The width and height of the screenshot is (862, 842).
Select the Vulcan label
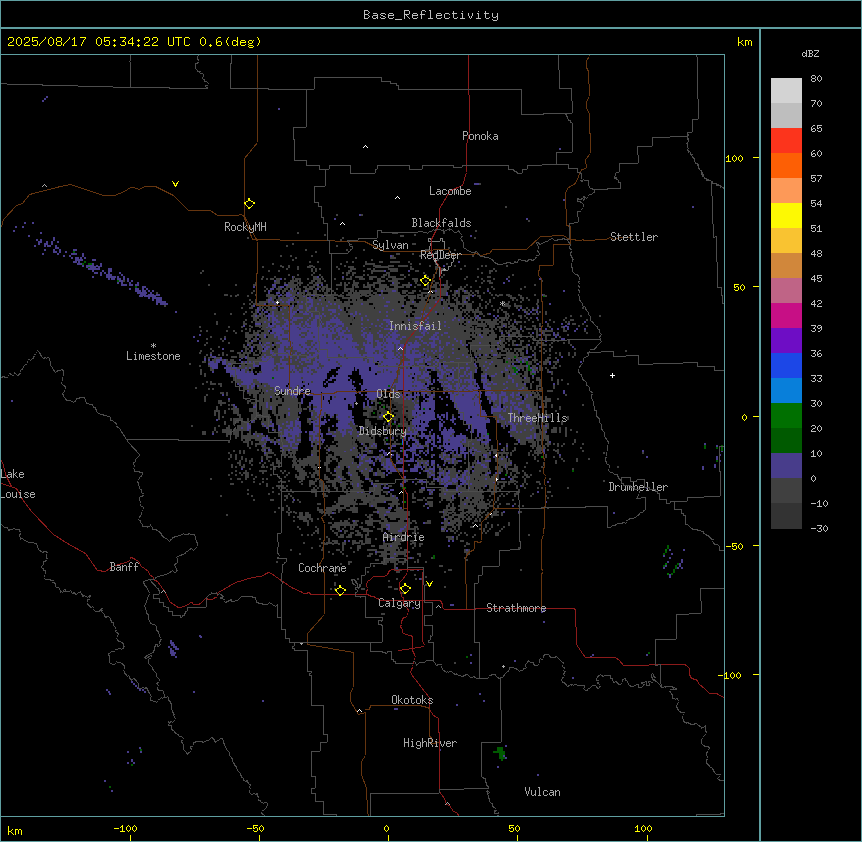click(543, 792)
